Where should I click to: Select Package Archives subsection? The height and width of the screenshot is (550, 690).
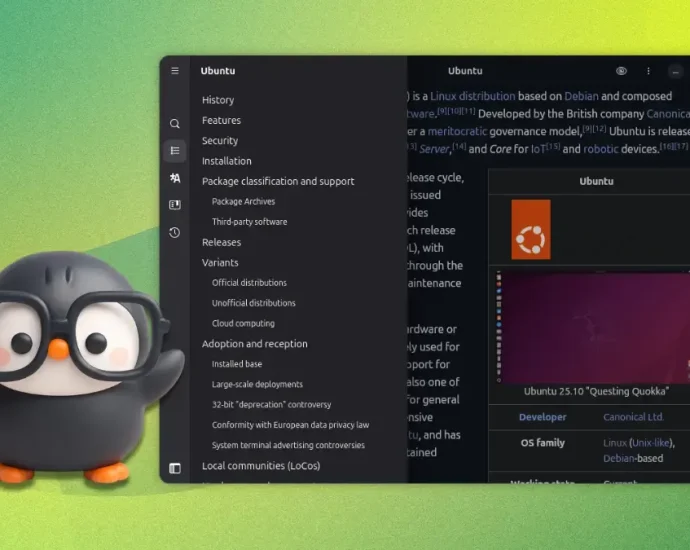243,202
